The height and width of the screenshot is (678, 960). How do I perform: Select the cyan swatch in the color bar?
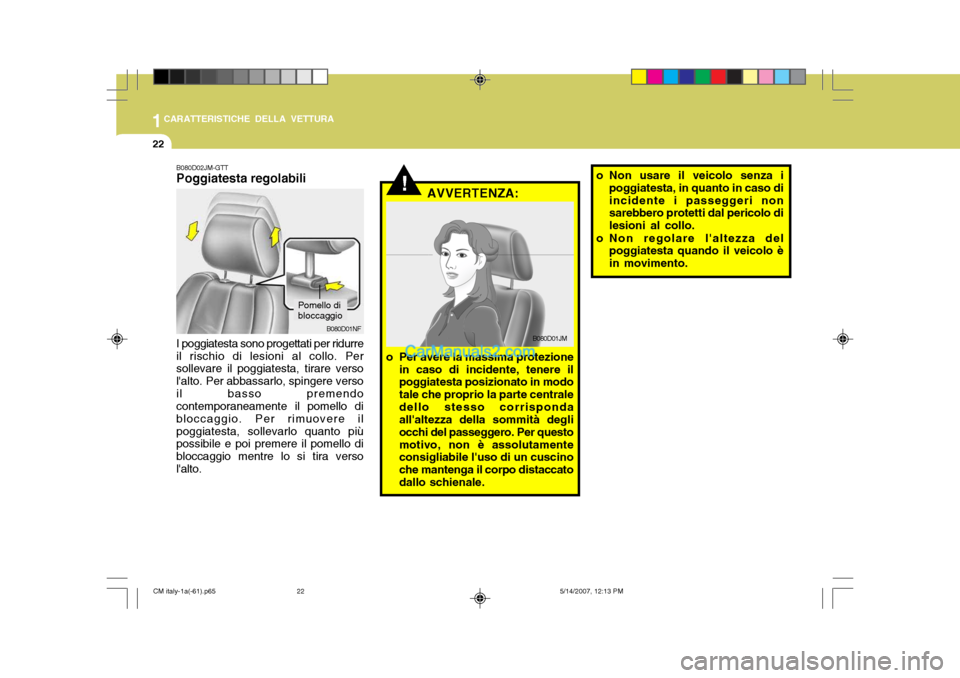[671, 77]
